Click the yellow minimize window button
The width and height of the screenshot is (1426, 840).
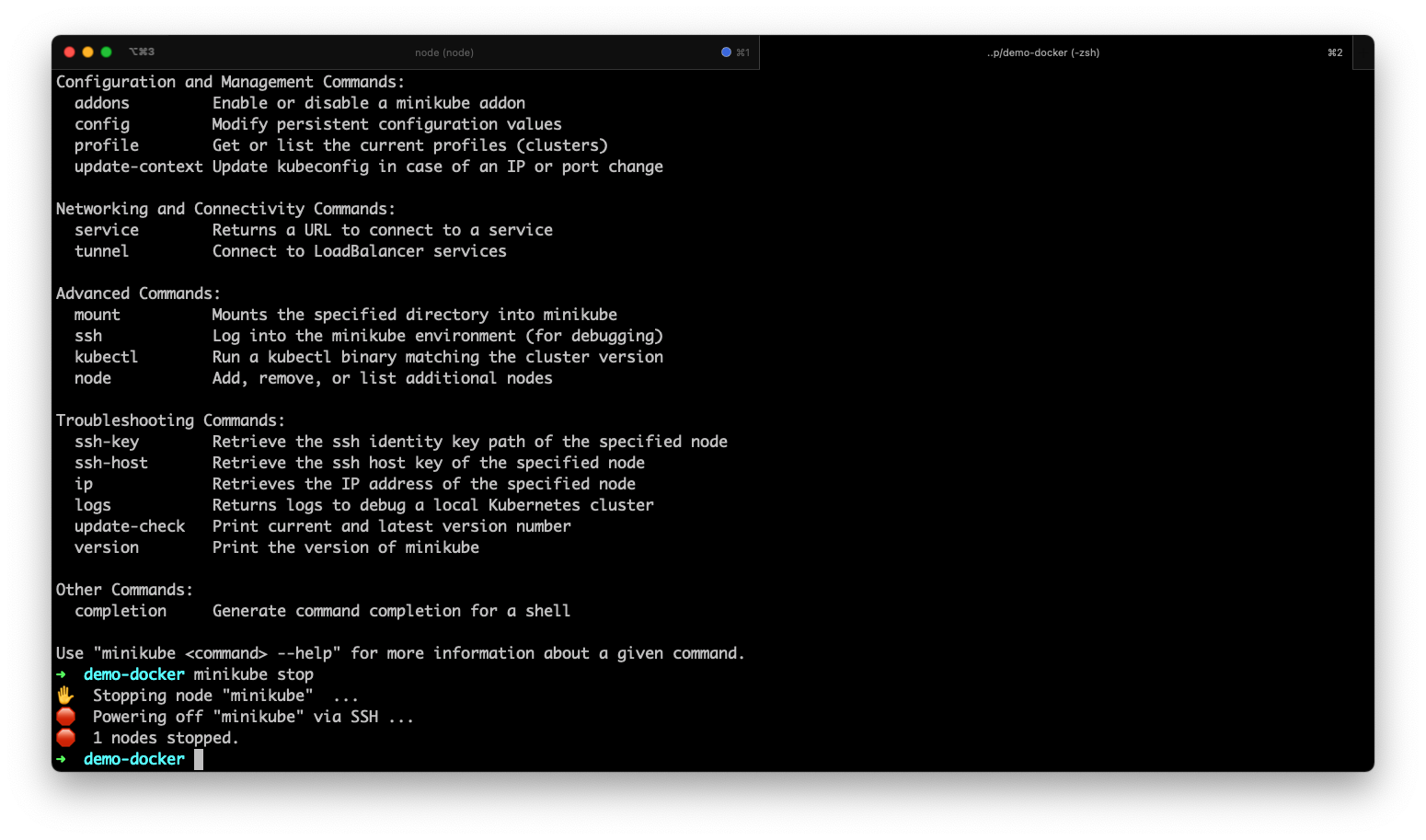click(x=87, y=52)
